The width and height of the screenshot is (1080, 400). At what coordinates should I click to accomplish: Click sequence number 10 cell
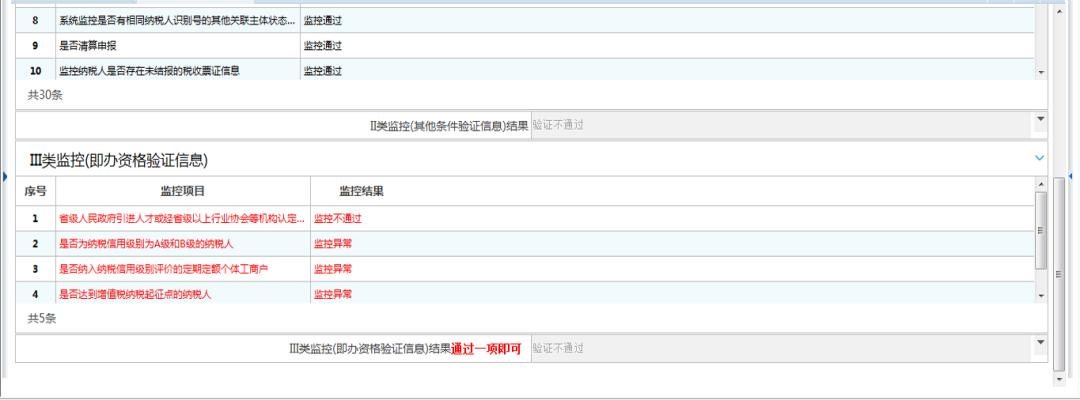tap(35, 70)
